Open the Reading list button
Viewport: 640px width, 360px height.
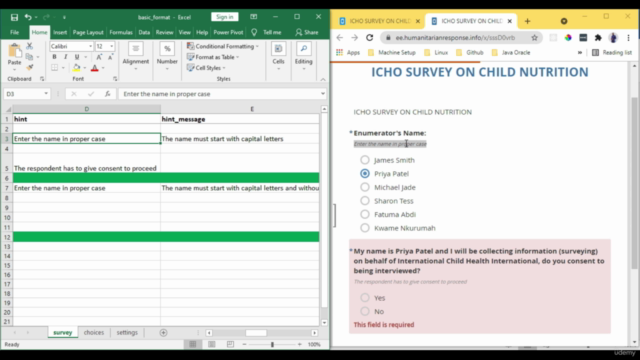tap(612, 53)
